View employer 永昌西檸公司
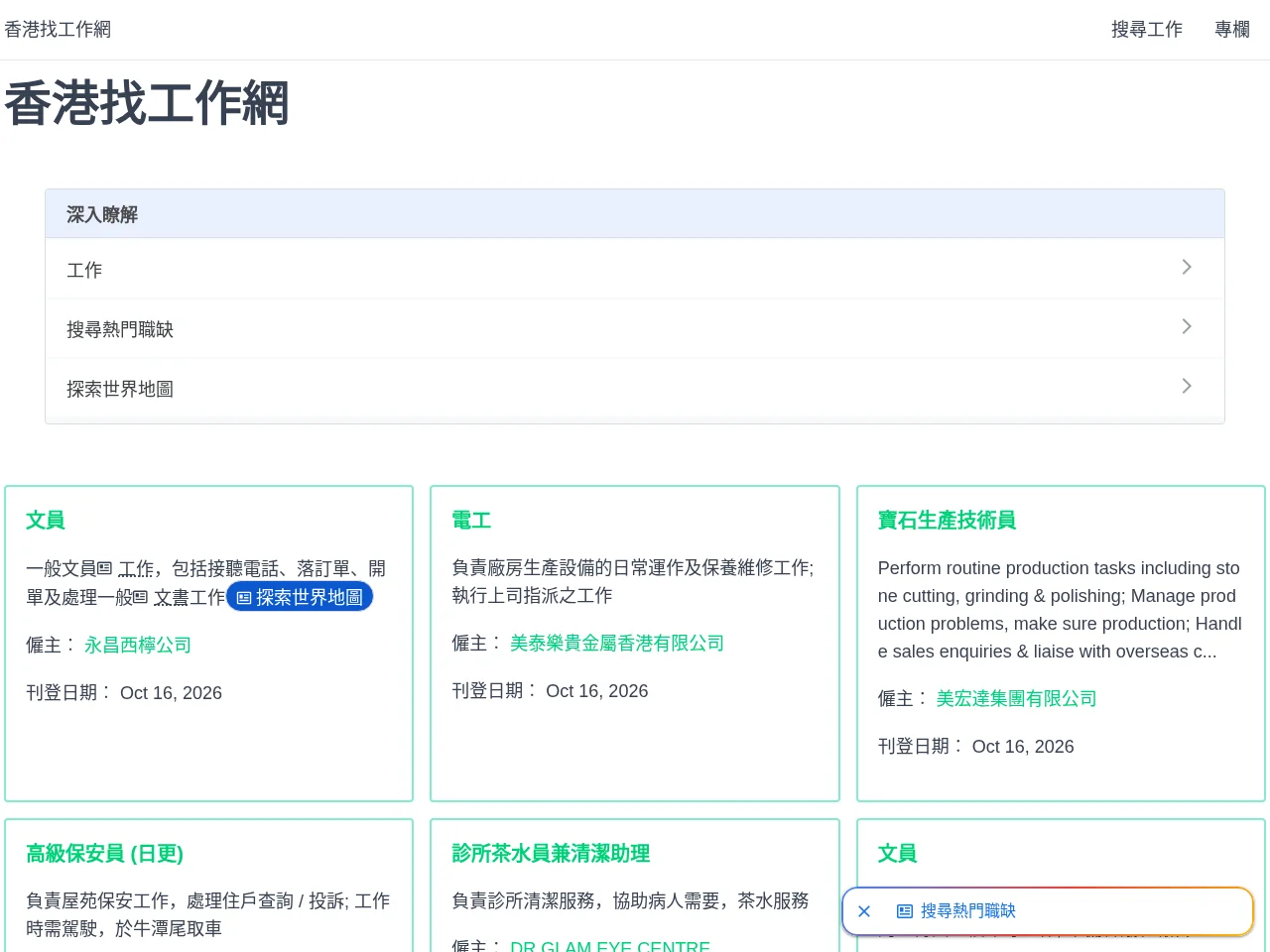Viewport: 1270px width, 952px height. 138,646
